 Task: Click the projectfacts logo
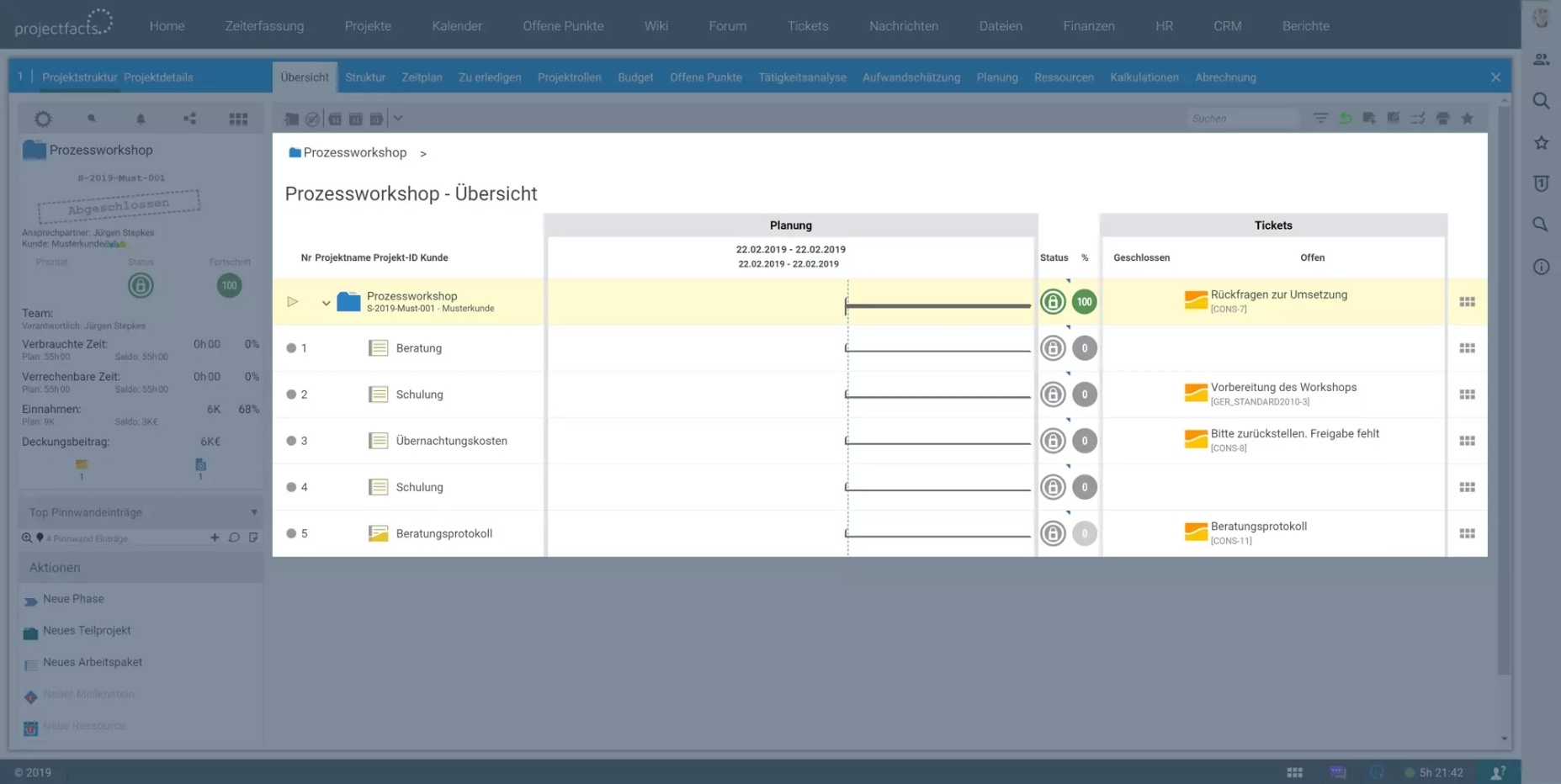(64, 24)
